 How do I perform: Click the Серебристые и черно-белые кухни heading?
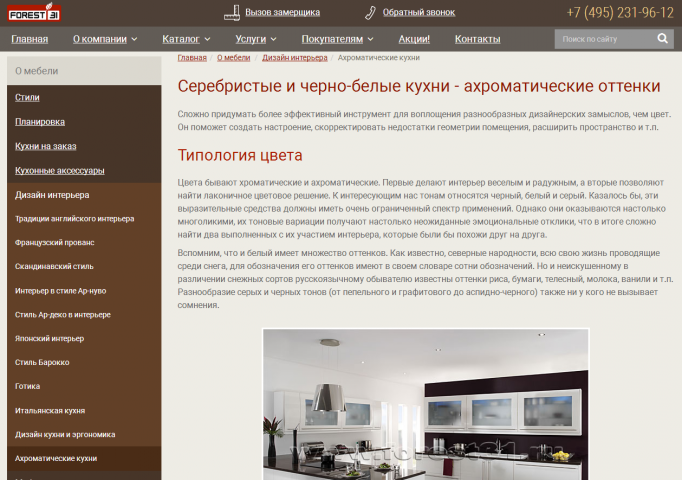point(419,86)
